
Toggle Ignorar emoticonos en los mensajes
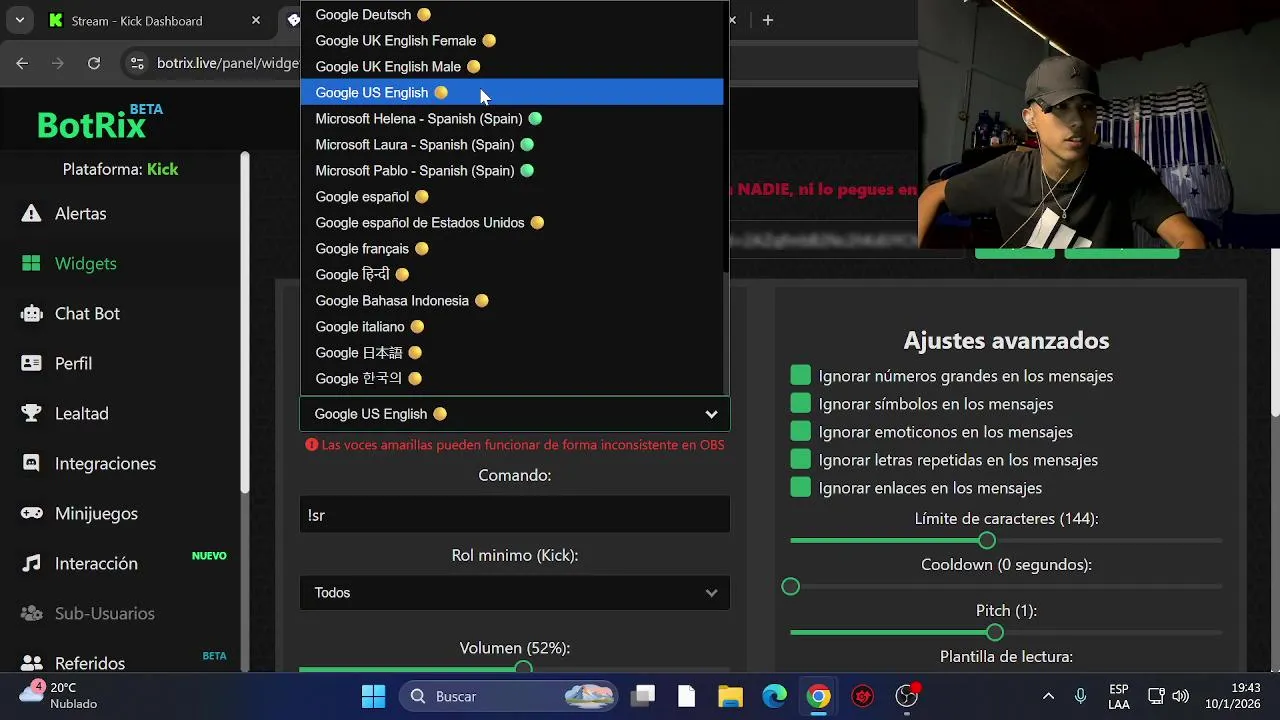pos(800,431)
